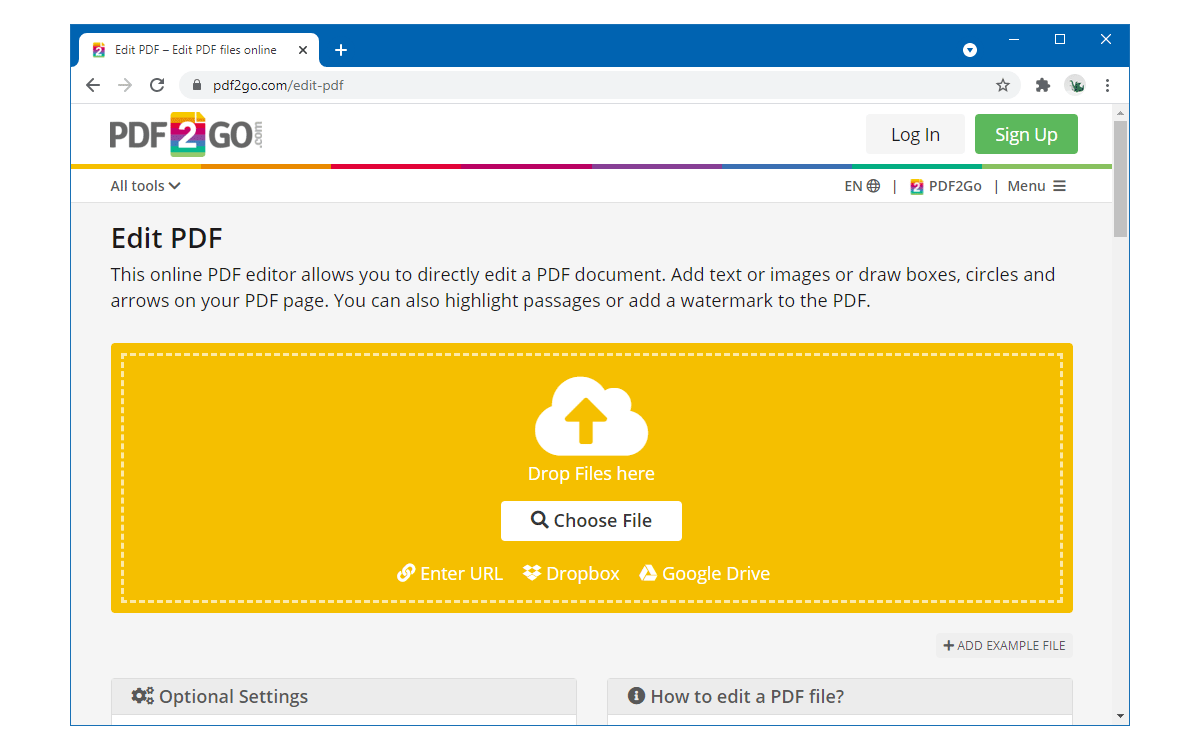
Task: Open the EN language selector
Action: (862, 186)
